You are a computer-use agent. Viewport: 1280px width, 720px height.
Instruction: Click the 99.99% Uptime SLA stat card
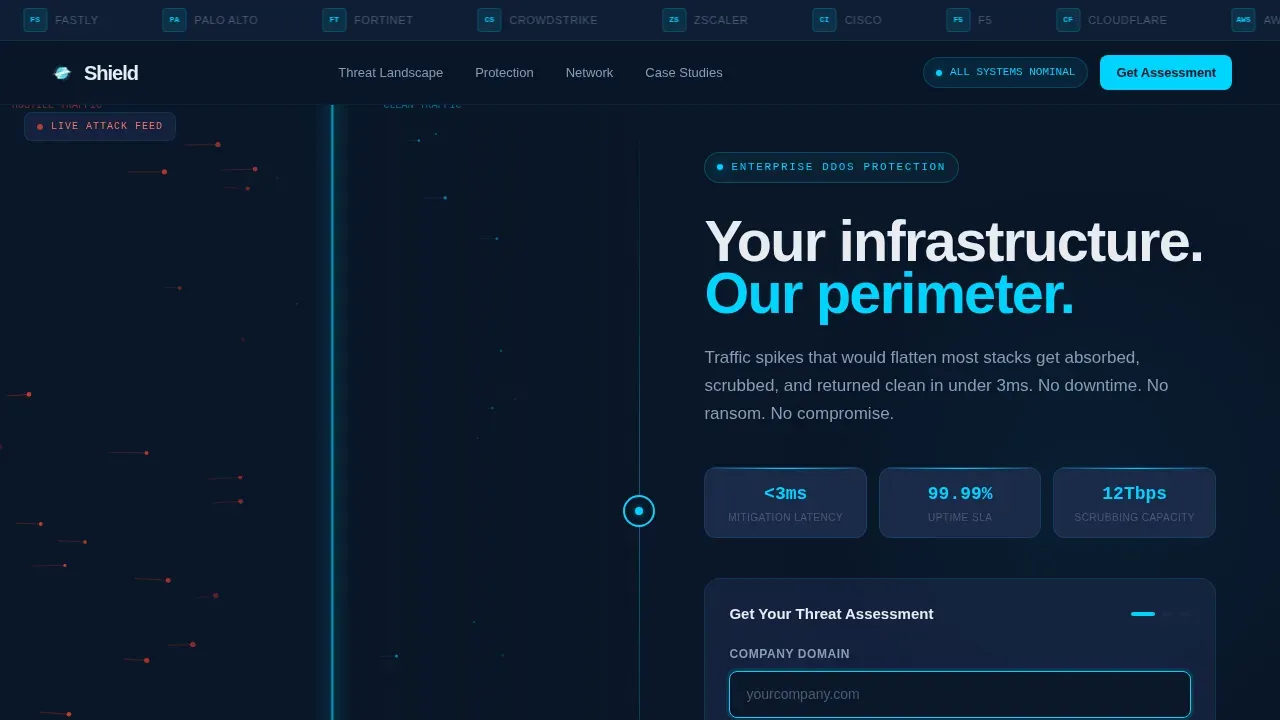tap(960, 503)
